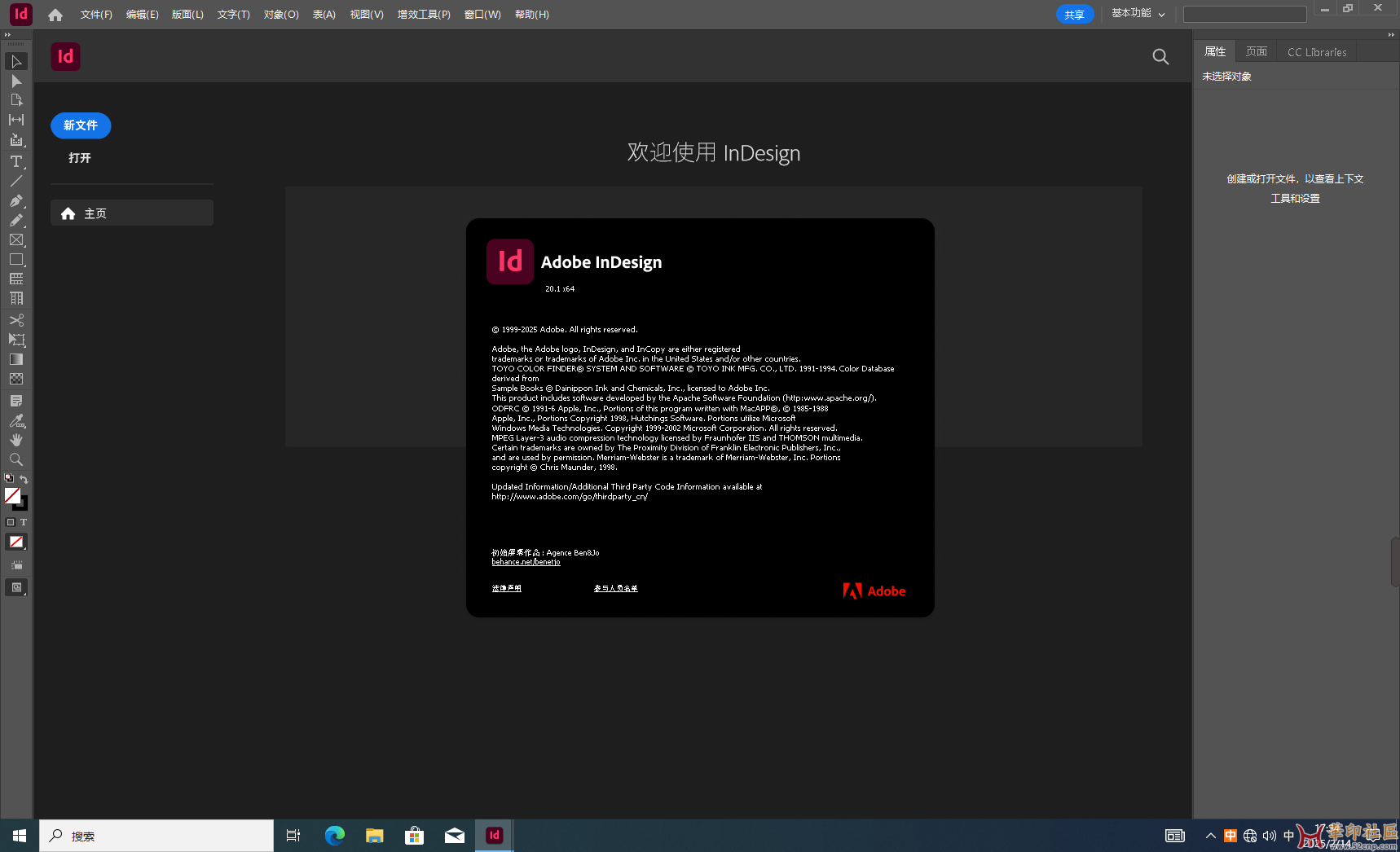1400x852 pixels.
Task: Switch to the CC Libraries tab
Action: click(1317, 51)
